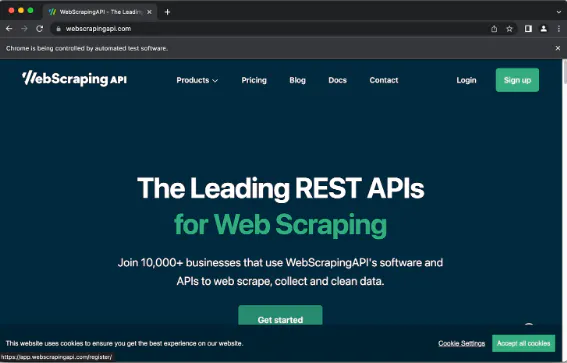Open the Docs link
567x363 pixels.
[x=337, y=80]
